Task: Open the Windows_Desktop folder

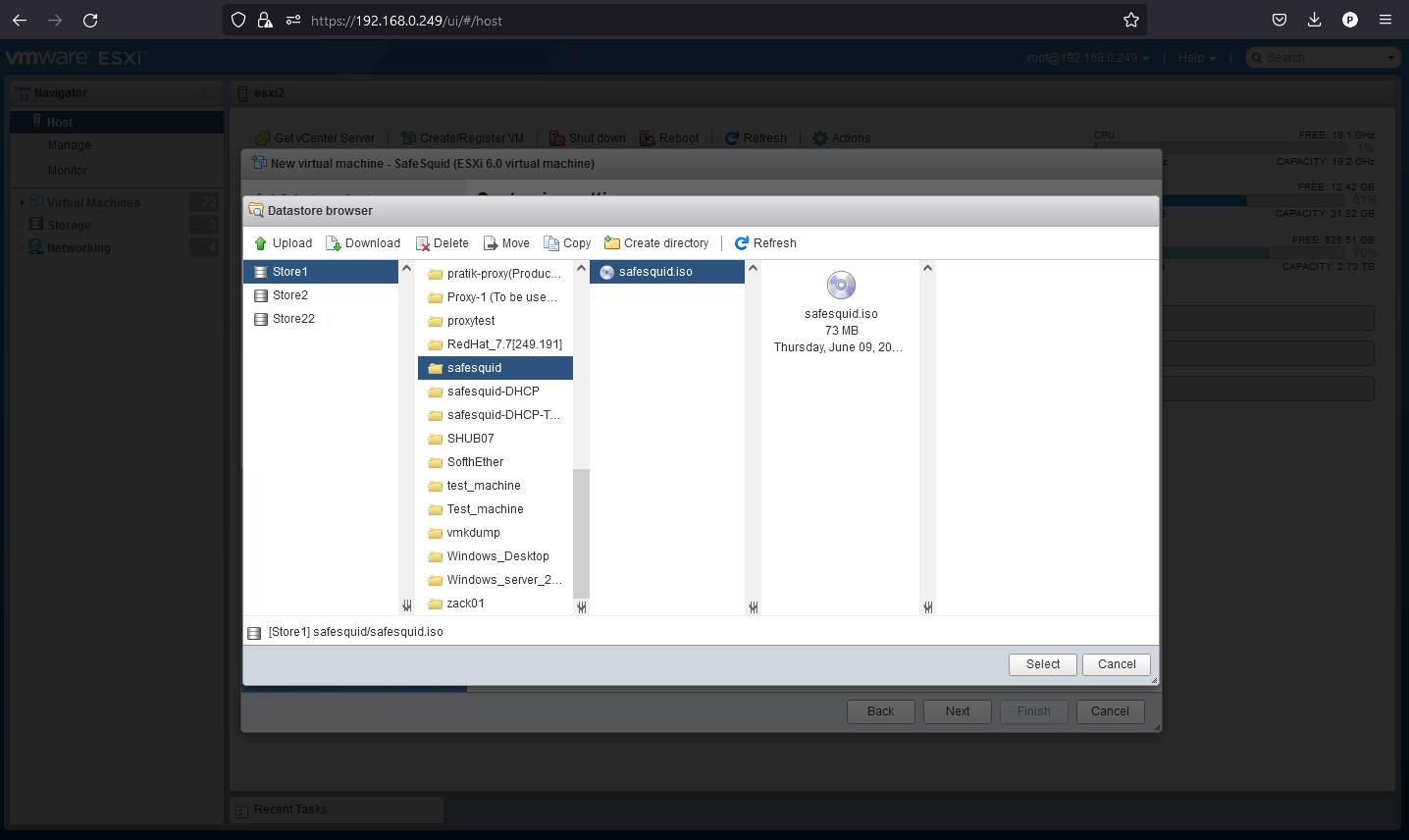Action: 496,556
